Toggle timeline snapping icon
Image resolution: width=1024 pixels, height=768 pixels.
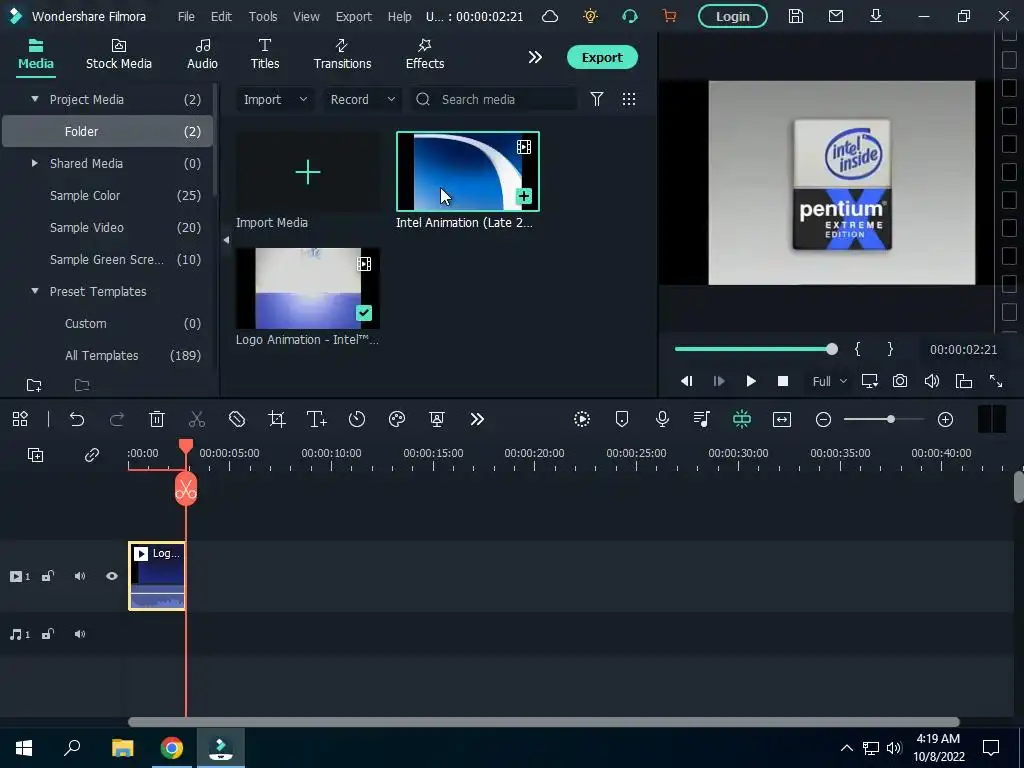(x=741, y=419)
